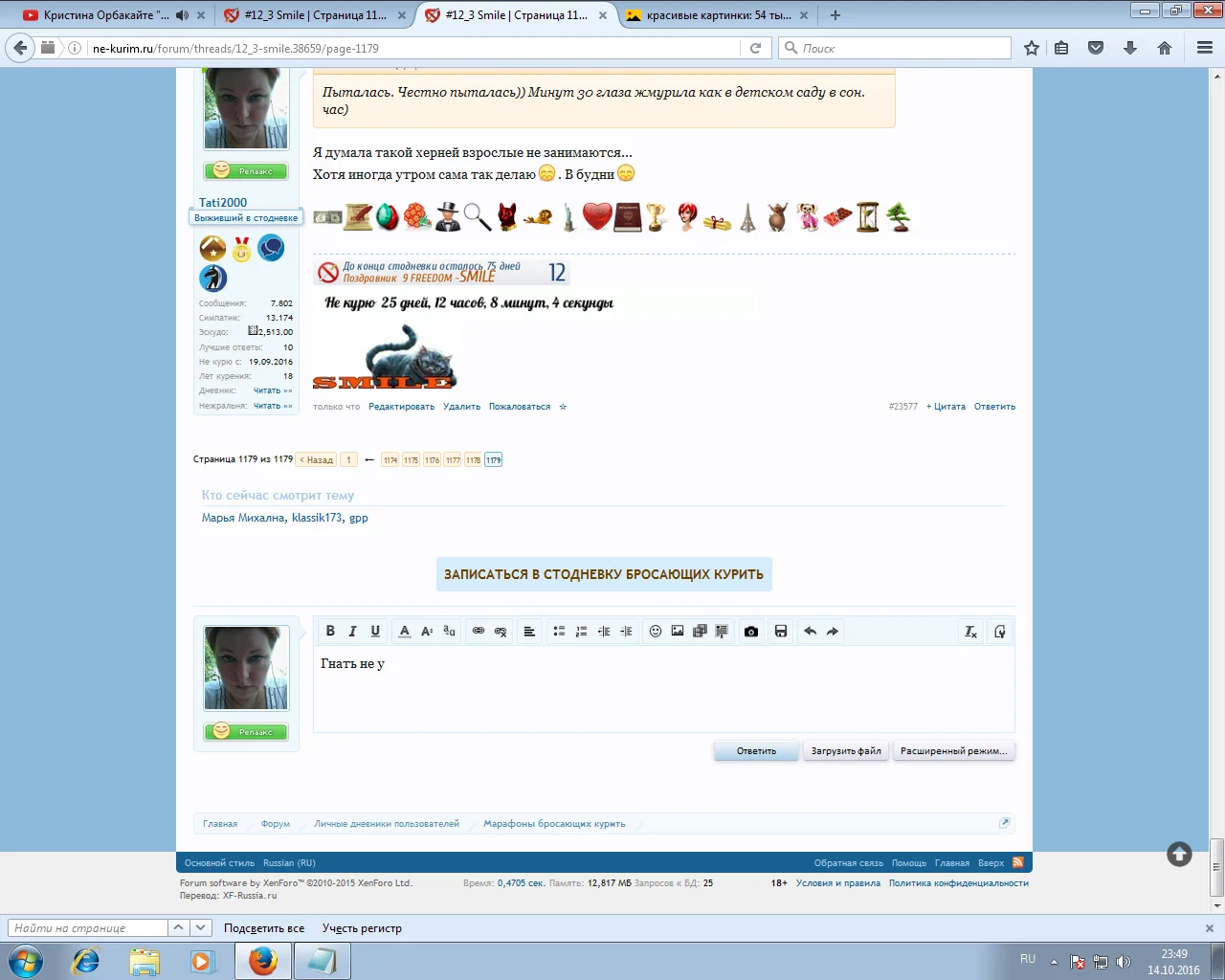Open klassik173's profile link
This screenshot has width=1225, height=980.
click(x=317, y=518)
